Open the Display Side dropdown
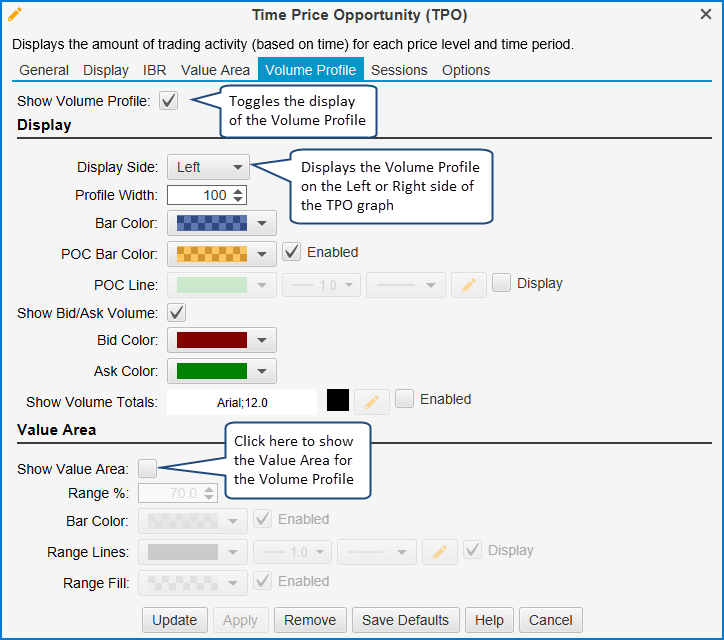724x640 pixels. point(208,167)
